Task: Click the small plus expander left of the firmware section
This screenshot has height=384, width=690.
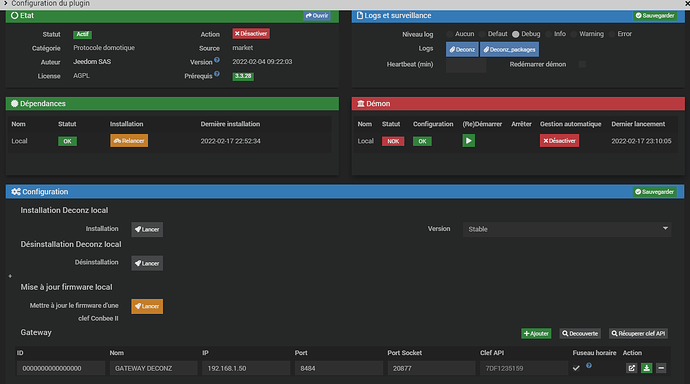Action: tap(10, 276)
